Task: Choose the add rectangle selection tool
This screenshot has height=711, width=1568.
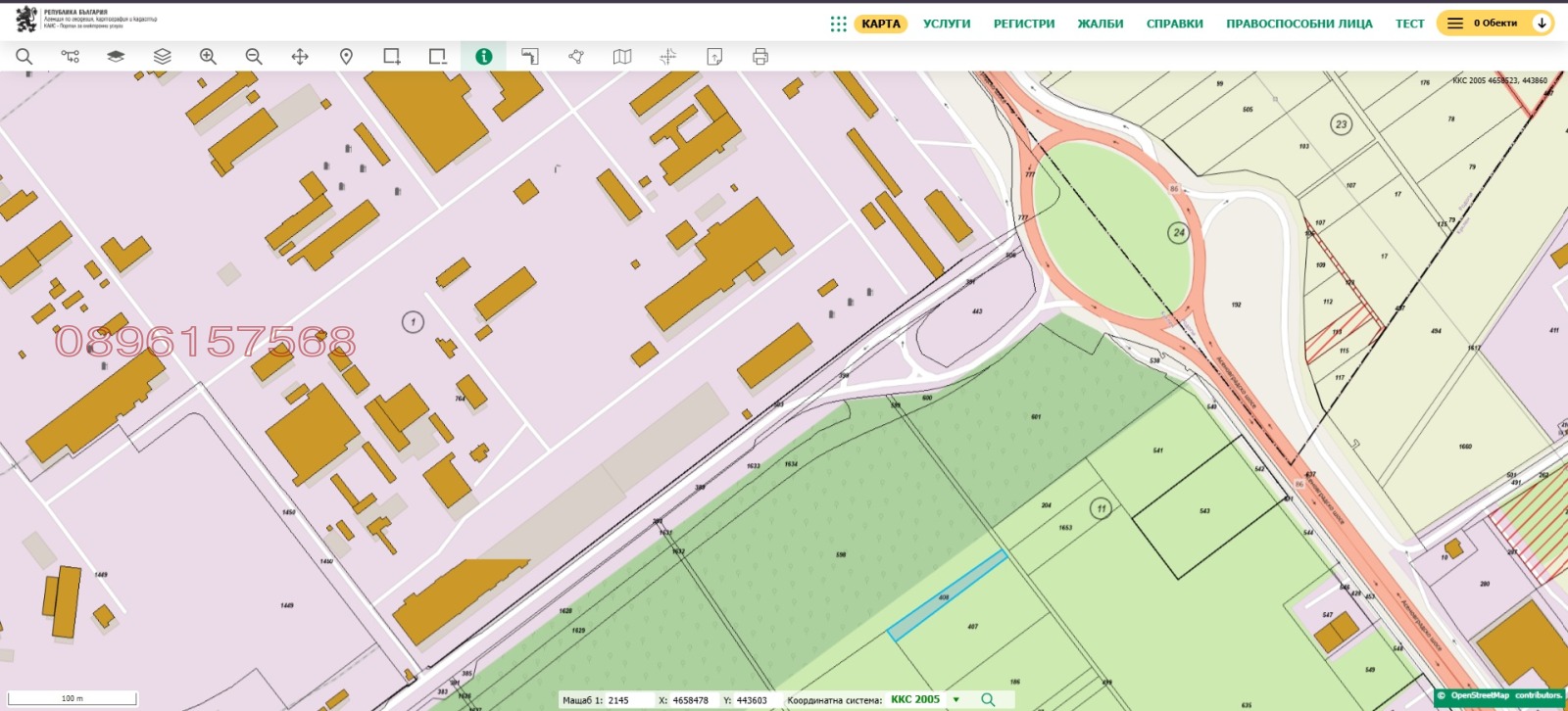Action: pyautogui.click(x=392, y=57)
